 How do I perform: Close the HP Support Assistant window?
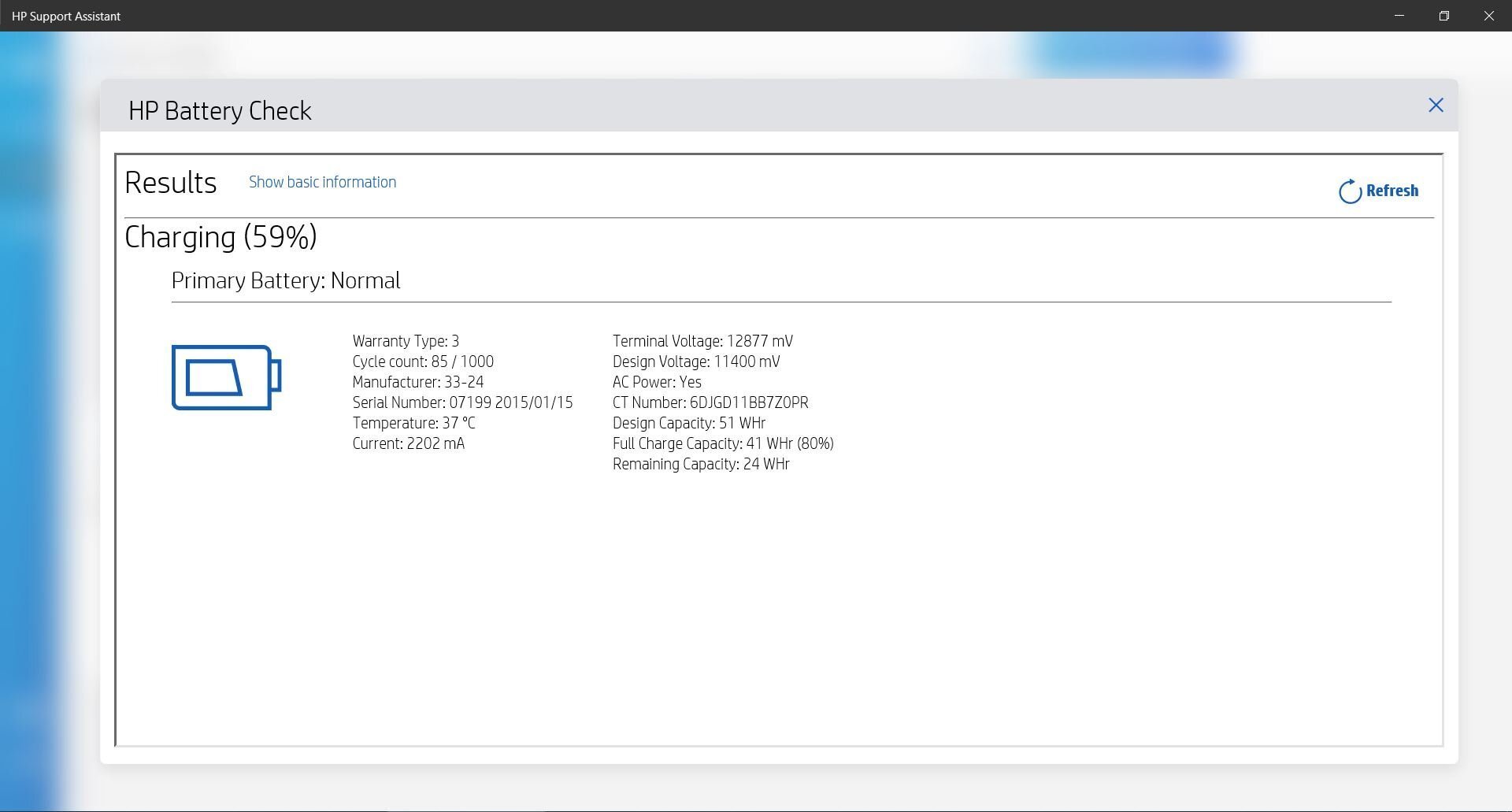(x=1488, y=16)
